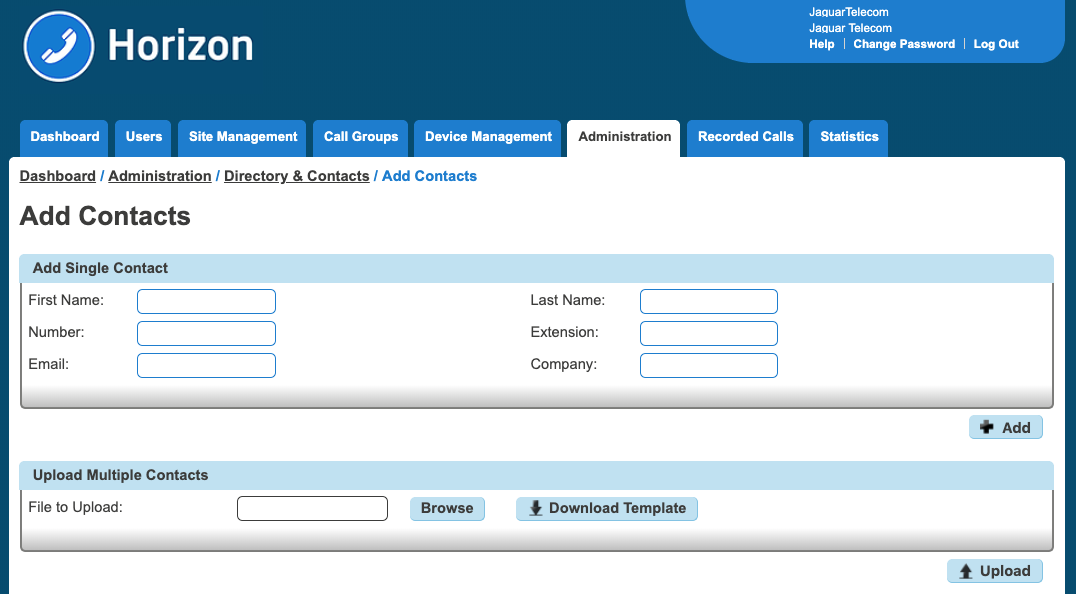
Task: Click the Help link in header
Action: [821, 44]
